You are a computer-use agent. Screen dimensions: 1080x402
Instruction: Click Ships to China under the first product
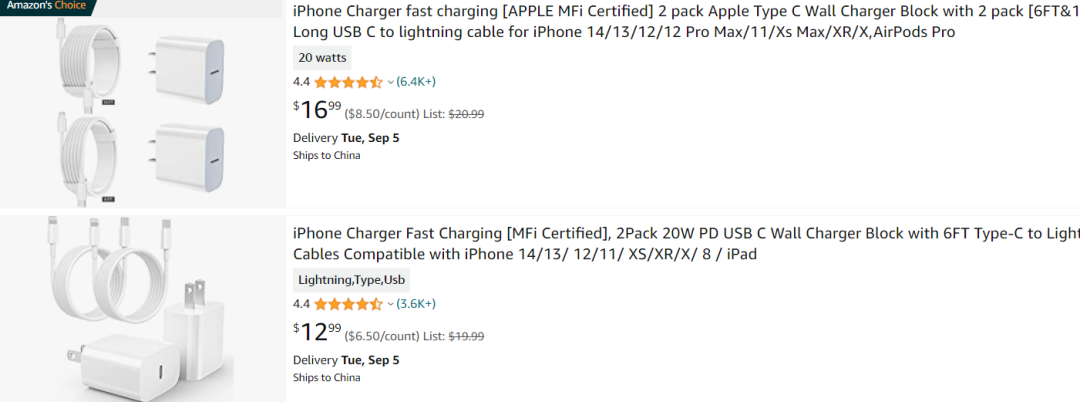[326, 156]
